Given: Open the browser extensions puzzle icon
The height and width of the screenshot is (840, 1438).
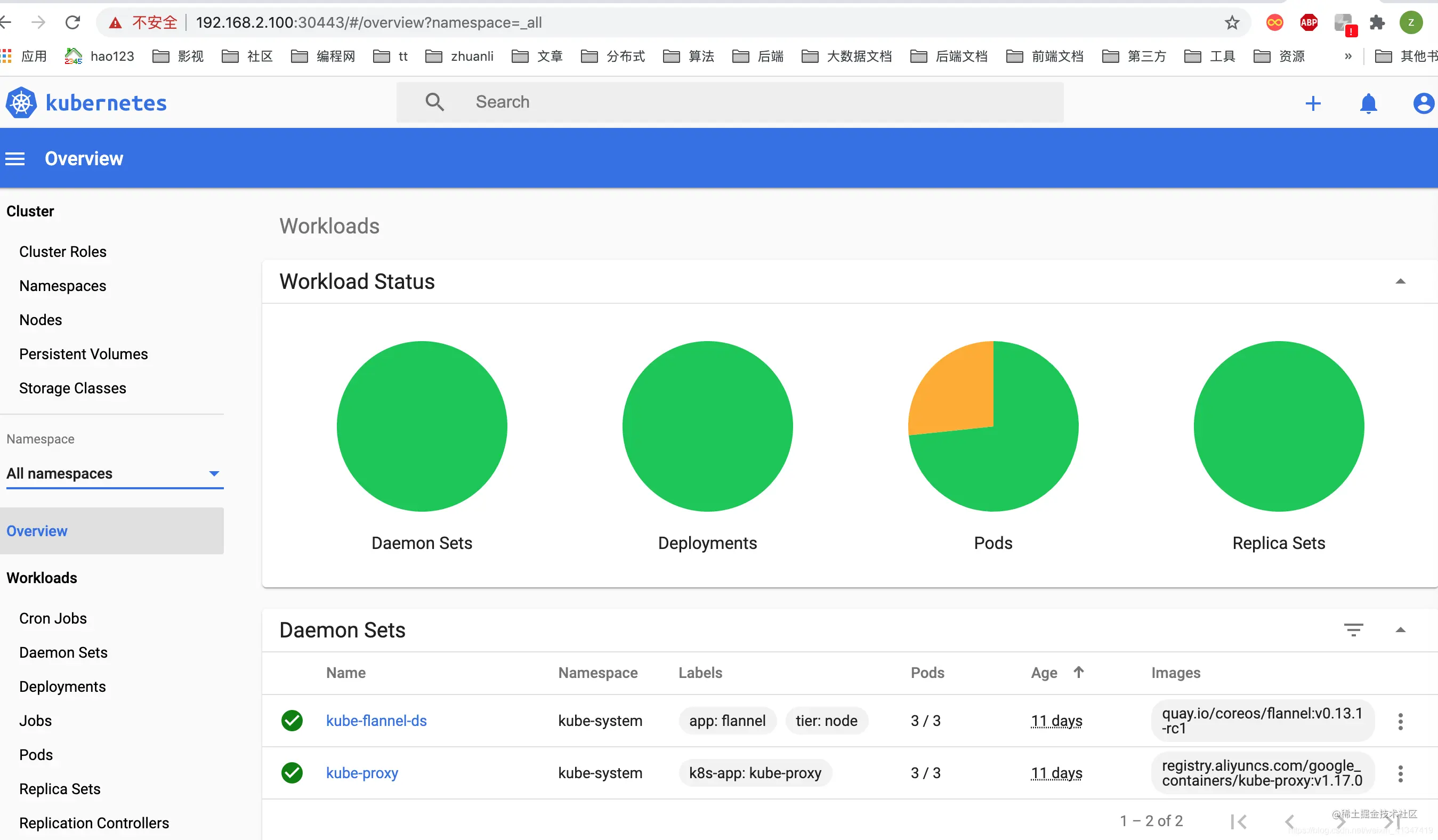Looking at the screenshot, I should tap(1377, 22).
